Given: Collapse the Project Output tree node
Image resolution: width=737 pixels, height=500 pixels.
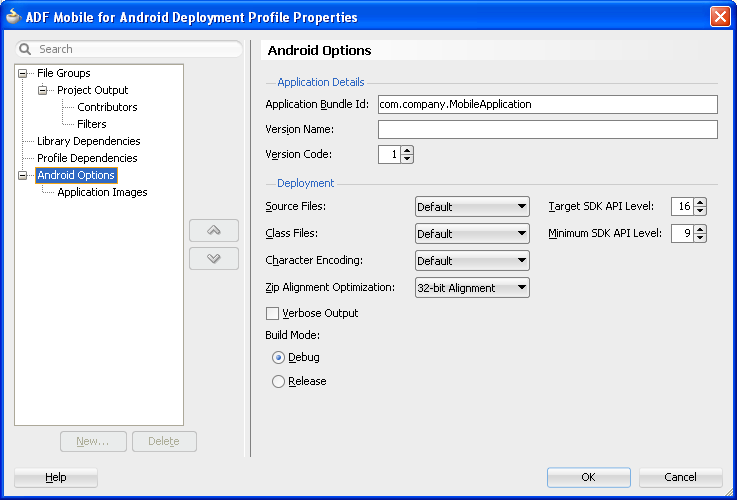Looking at the screenshot, I should click(43, 90).
